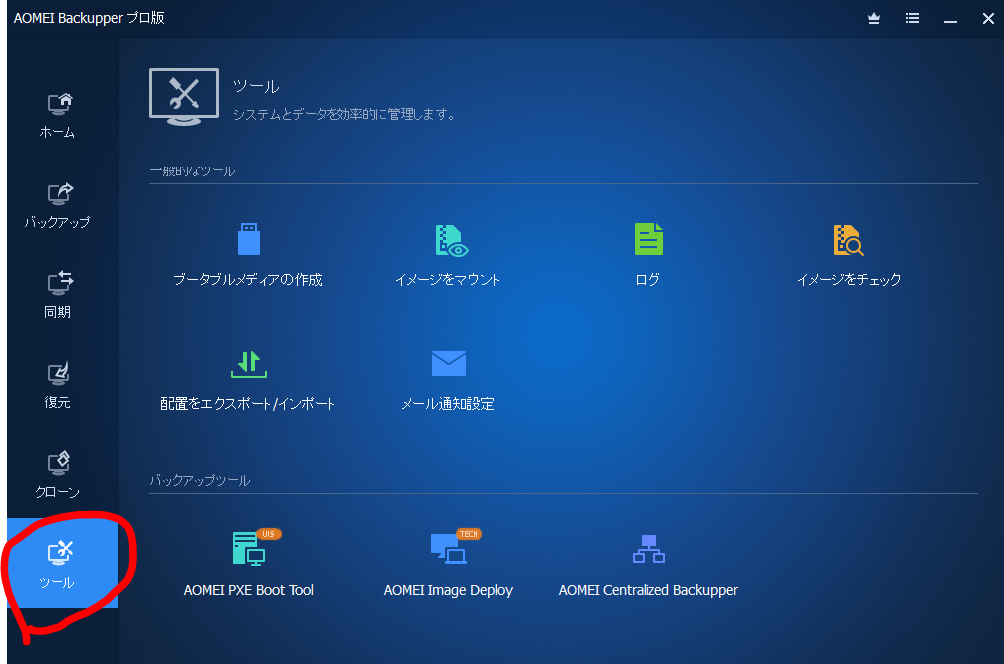The width and height of the screenshot is (1004, 664).
Task: Click the AOMEI Backupper プロ版 title text
Action: (89, 18)
